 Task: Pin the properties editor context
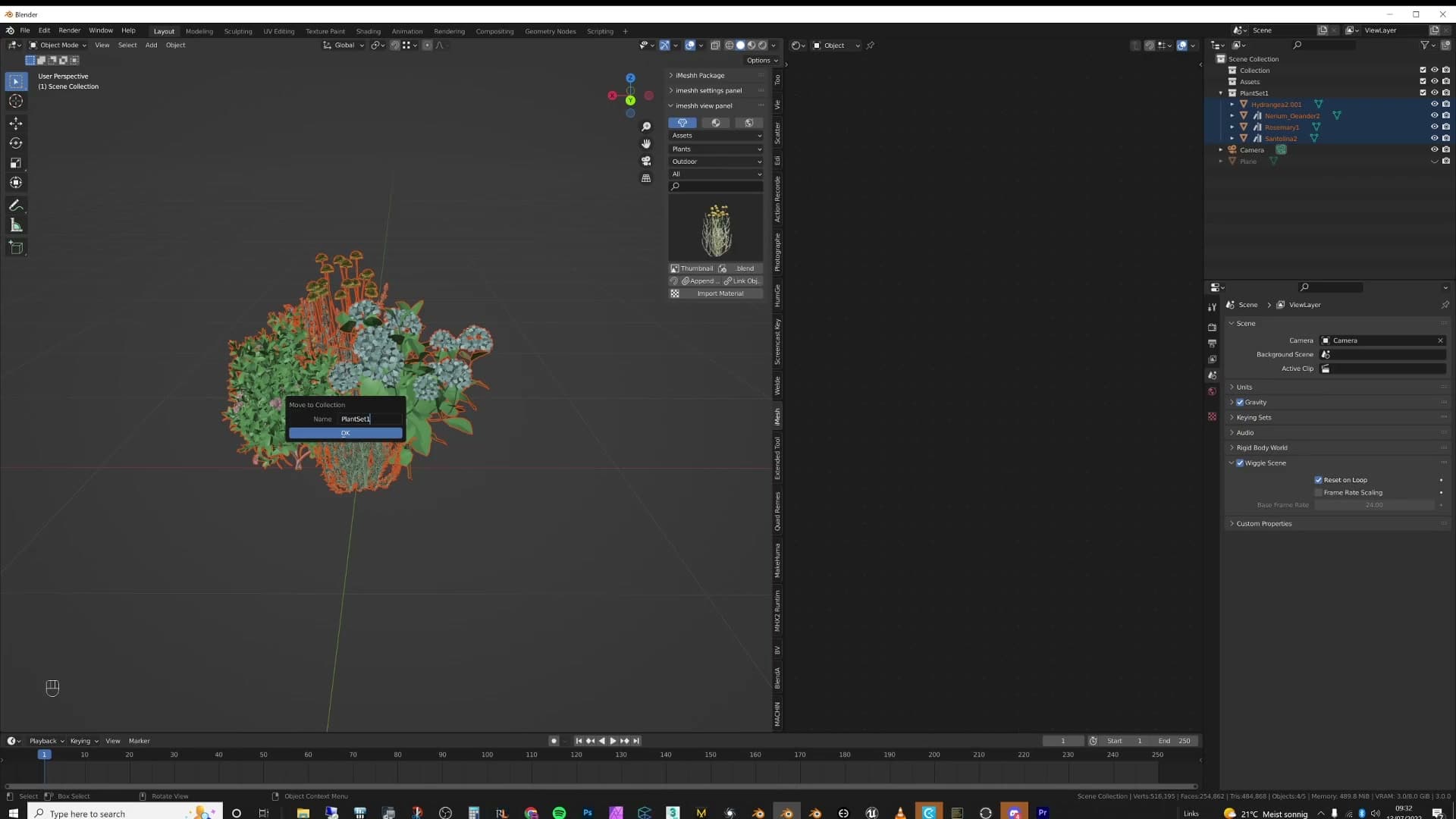point(1445,305)
